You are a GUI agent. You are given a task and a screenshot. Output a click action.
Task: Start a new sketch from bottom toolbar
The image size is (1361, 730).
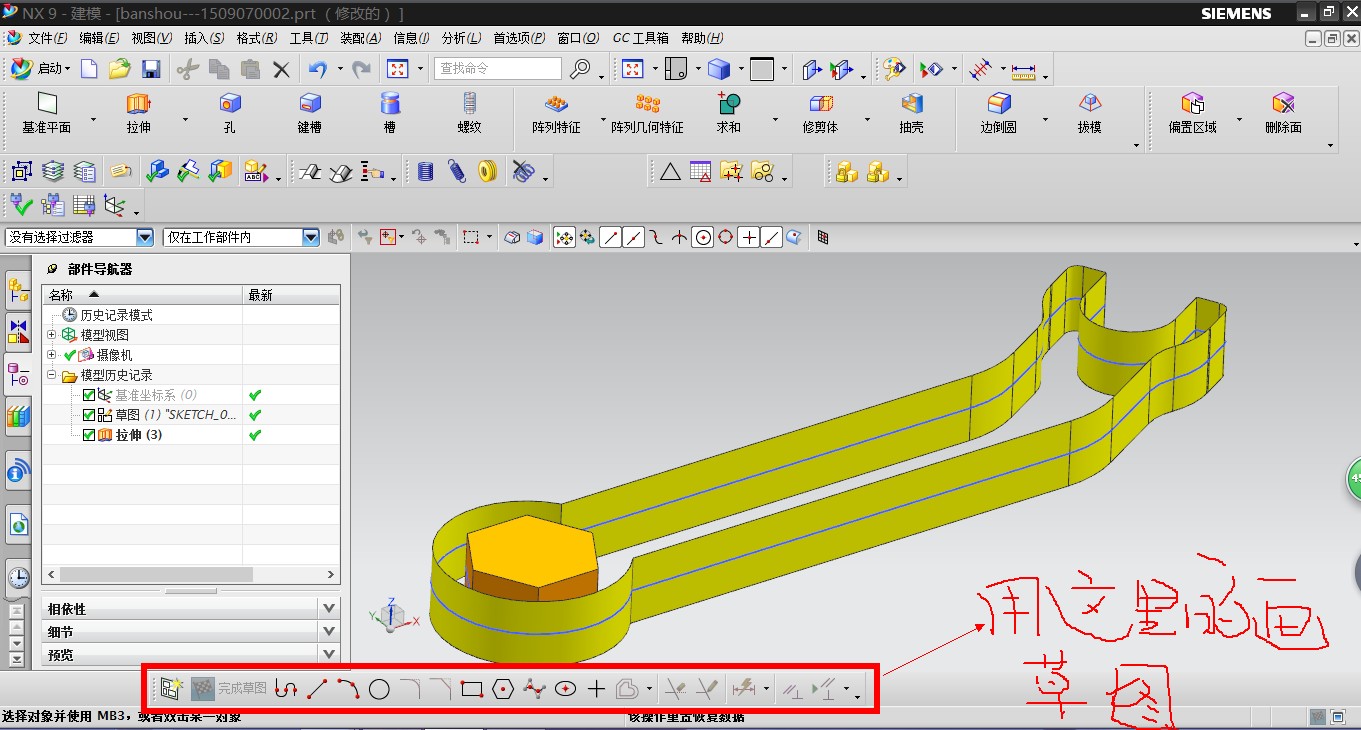coord(172,688)
